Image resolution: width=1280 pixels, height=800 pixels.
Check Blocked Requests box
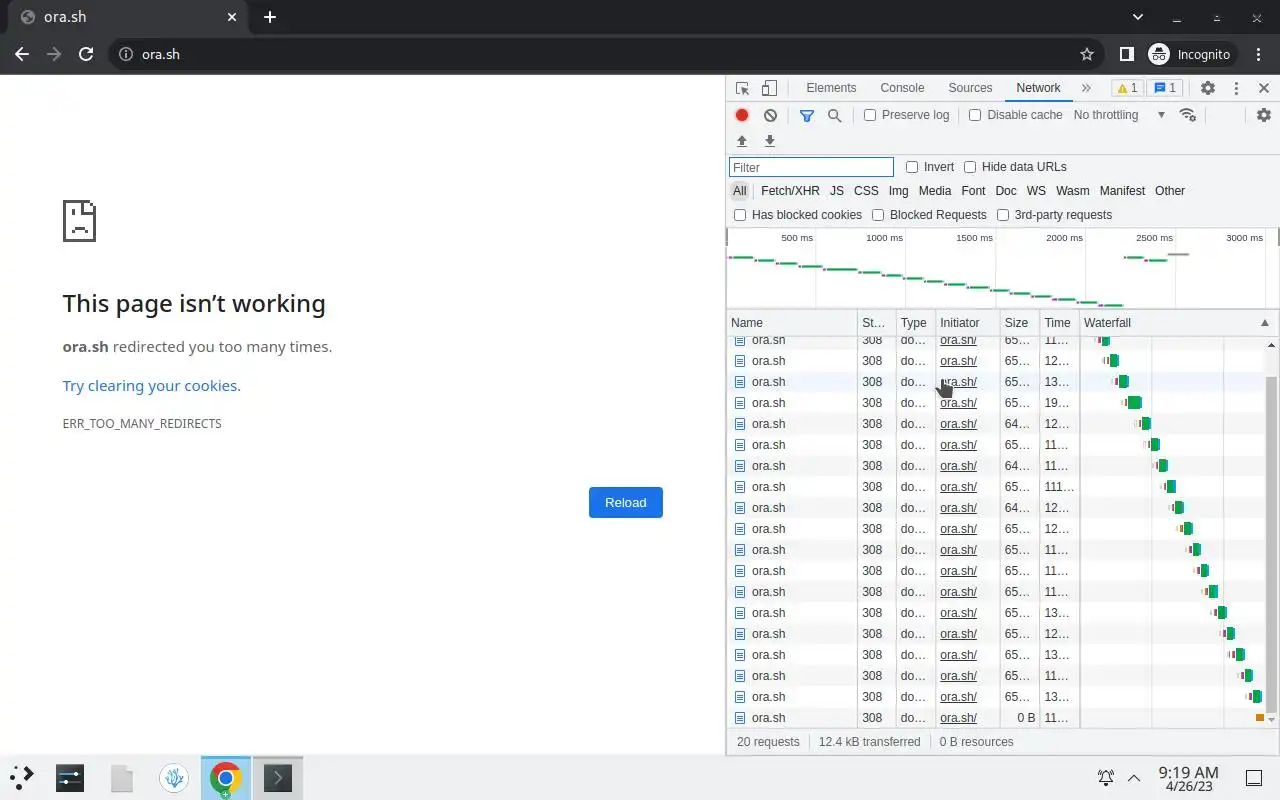878,215
